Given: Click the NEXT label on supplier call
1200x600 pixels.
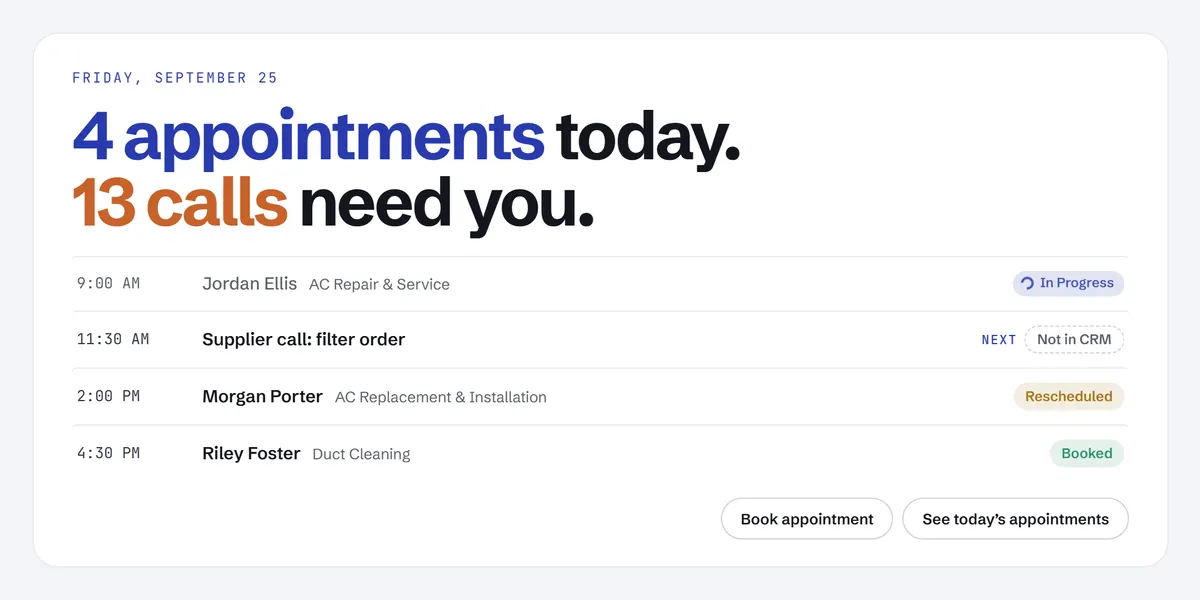Looking at the screenshot, I should (999, 340).
